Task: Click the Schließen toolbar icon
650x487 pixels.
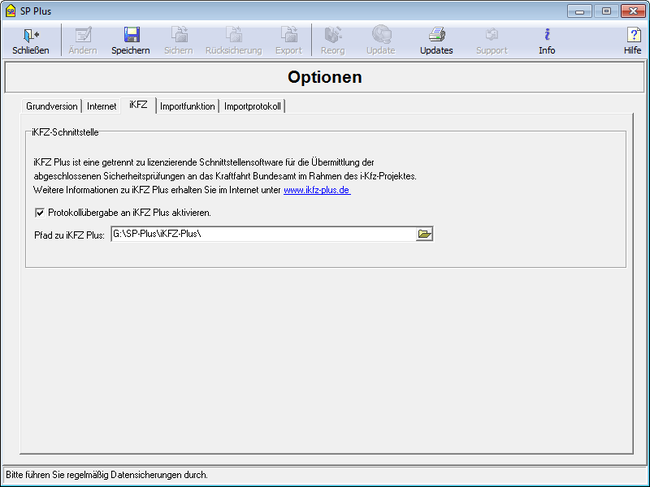Action: coord(30,35)
